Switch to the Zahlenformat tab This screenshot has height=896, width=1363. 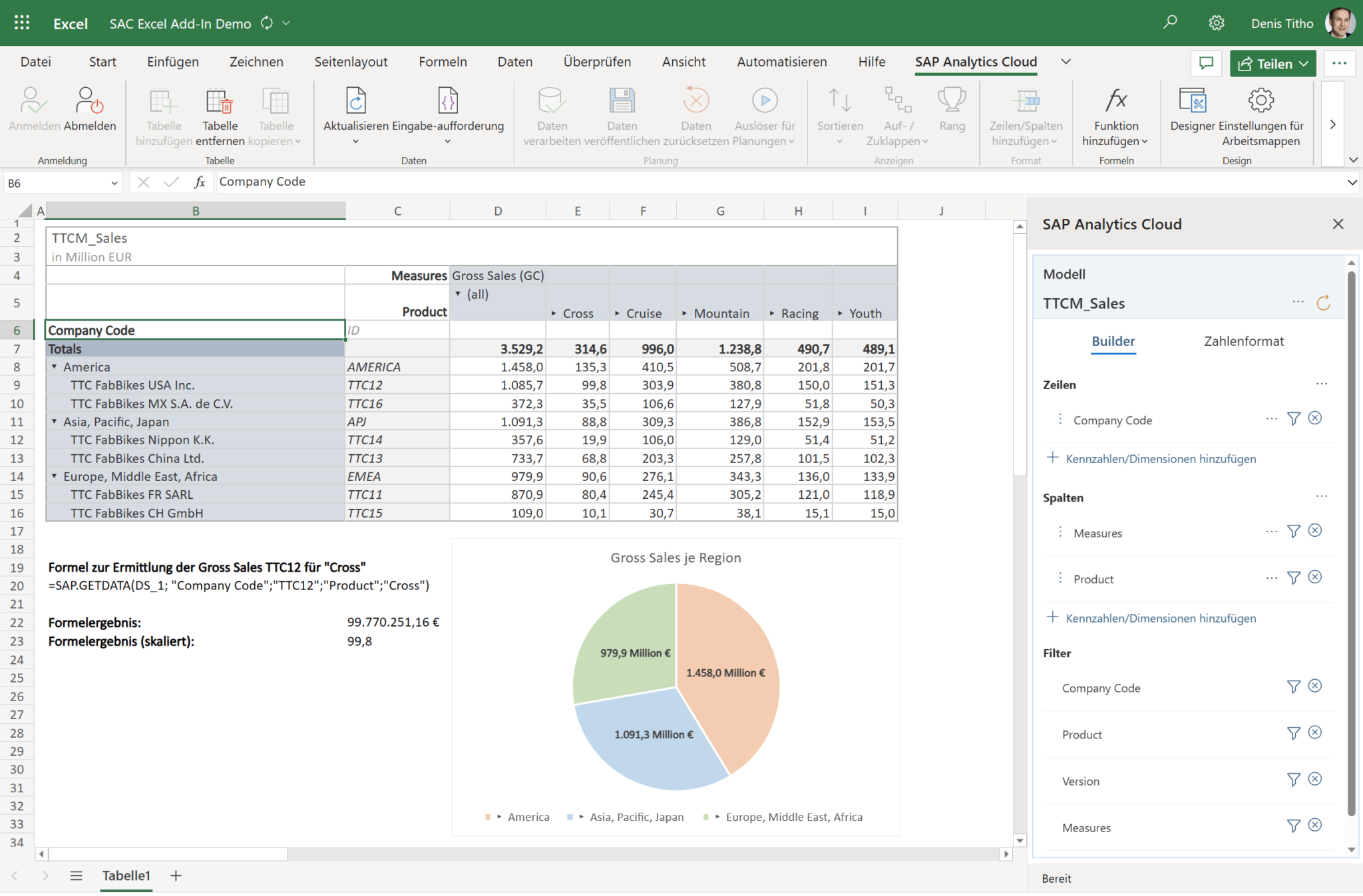(1243, 341)
